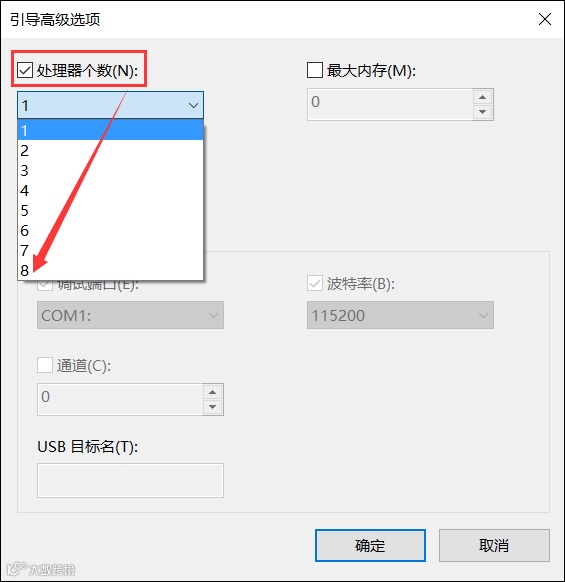Increment the channel value up arrow
Screen dimensions: 565x582
213,392
